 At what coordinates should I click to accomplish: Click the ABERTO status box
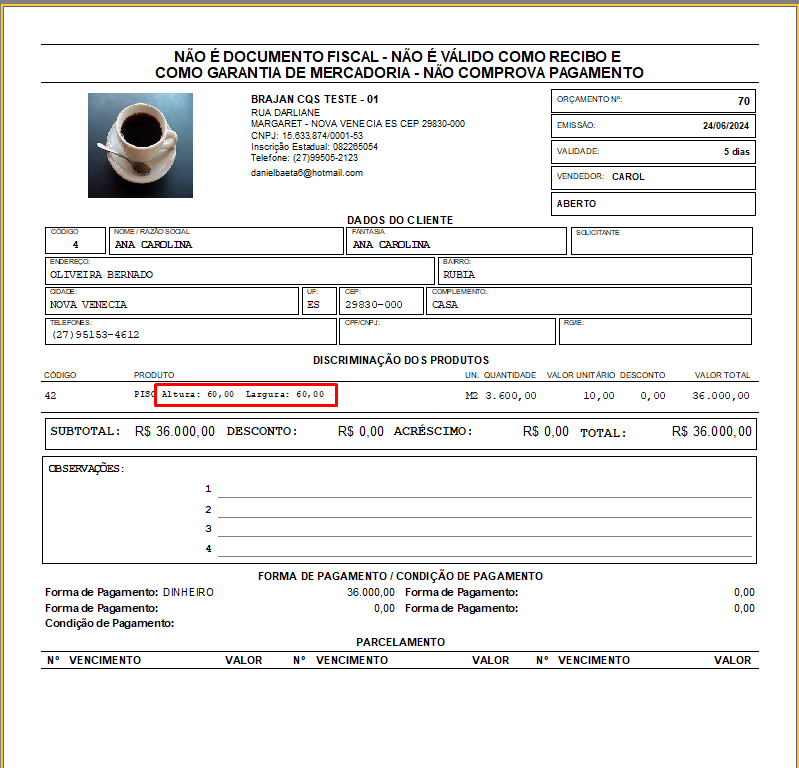(653, 203)
